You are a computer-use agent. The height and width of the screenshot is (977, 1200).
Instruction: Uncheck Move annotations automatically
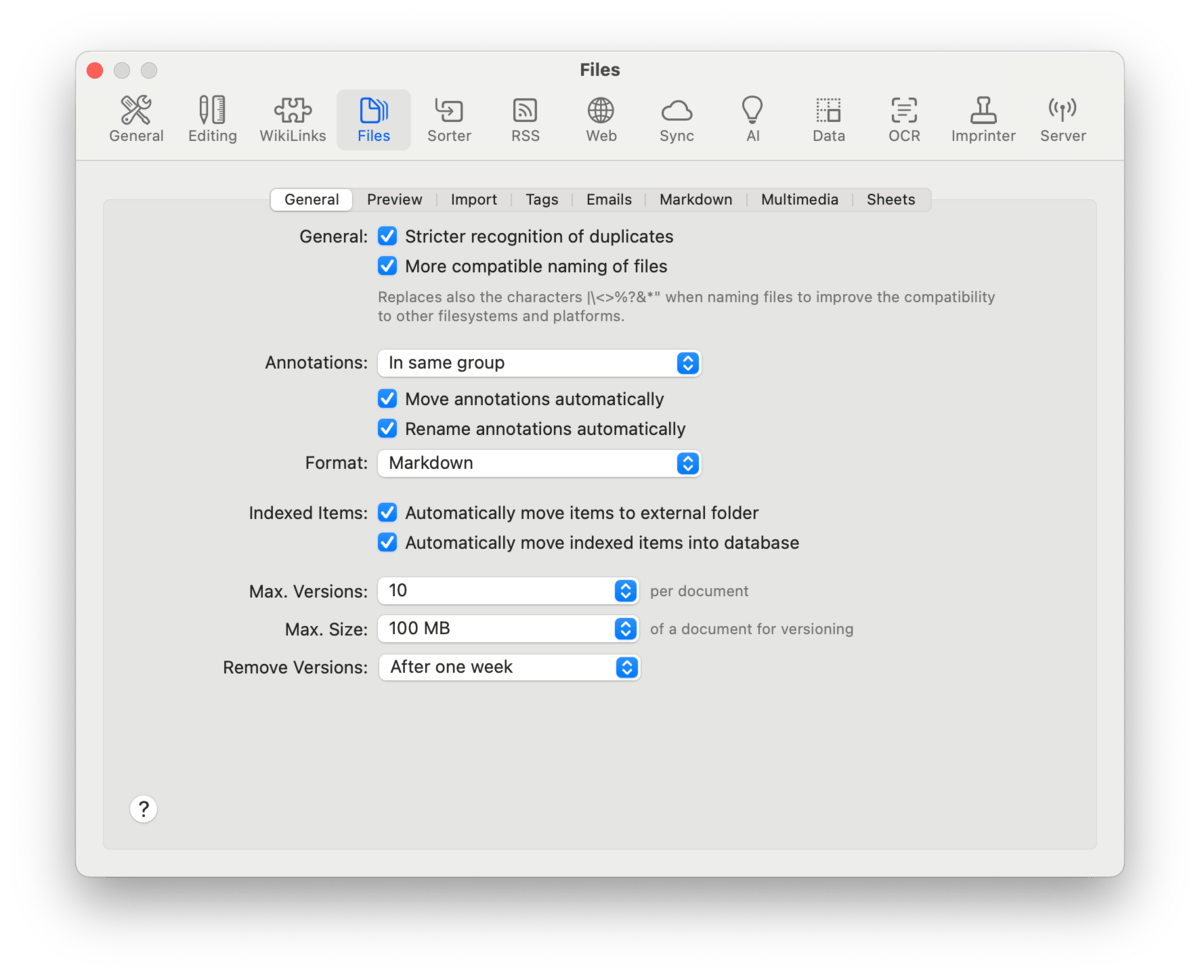pyautogui.click(x=388, y=399)
